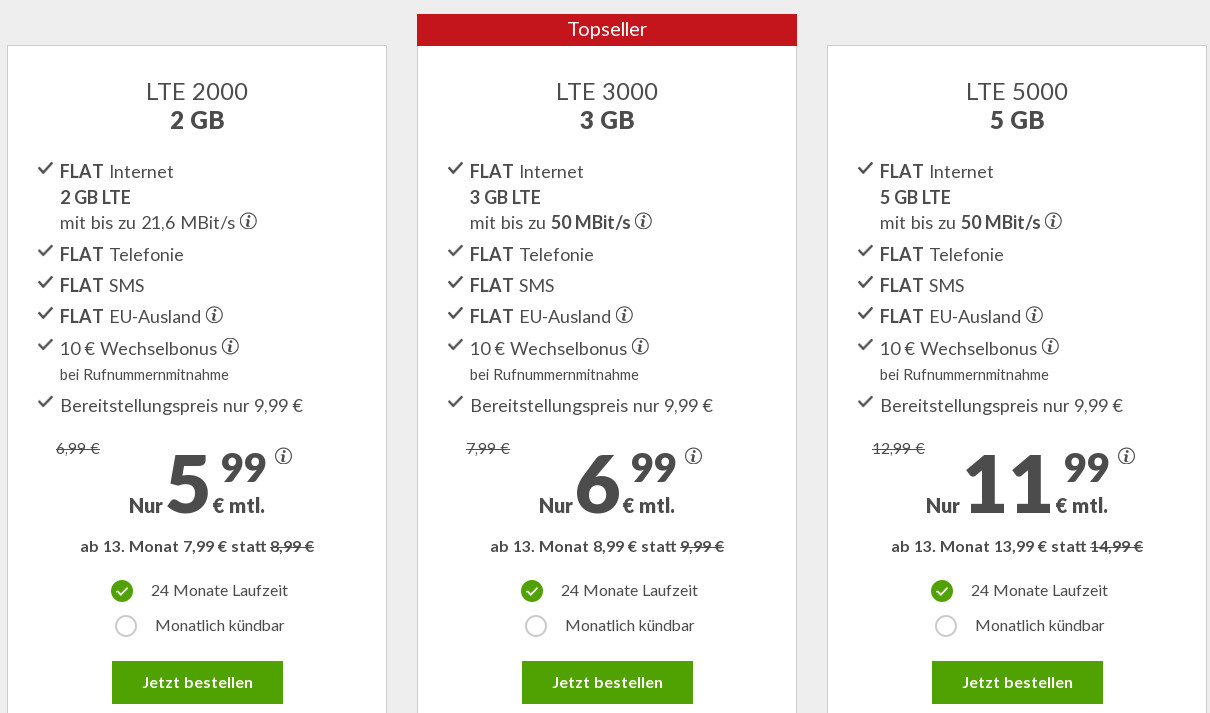This screenshot has height=713, width=1210.
Task: Select Monatlich kündbar for LTE 5000
Action: point(946,626)
